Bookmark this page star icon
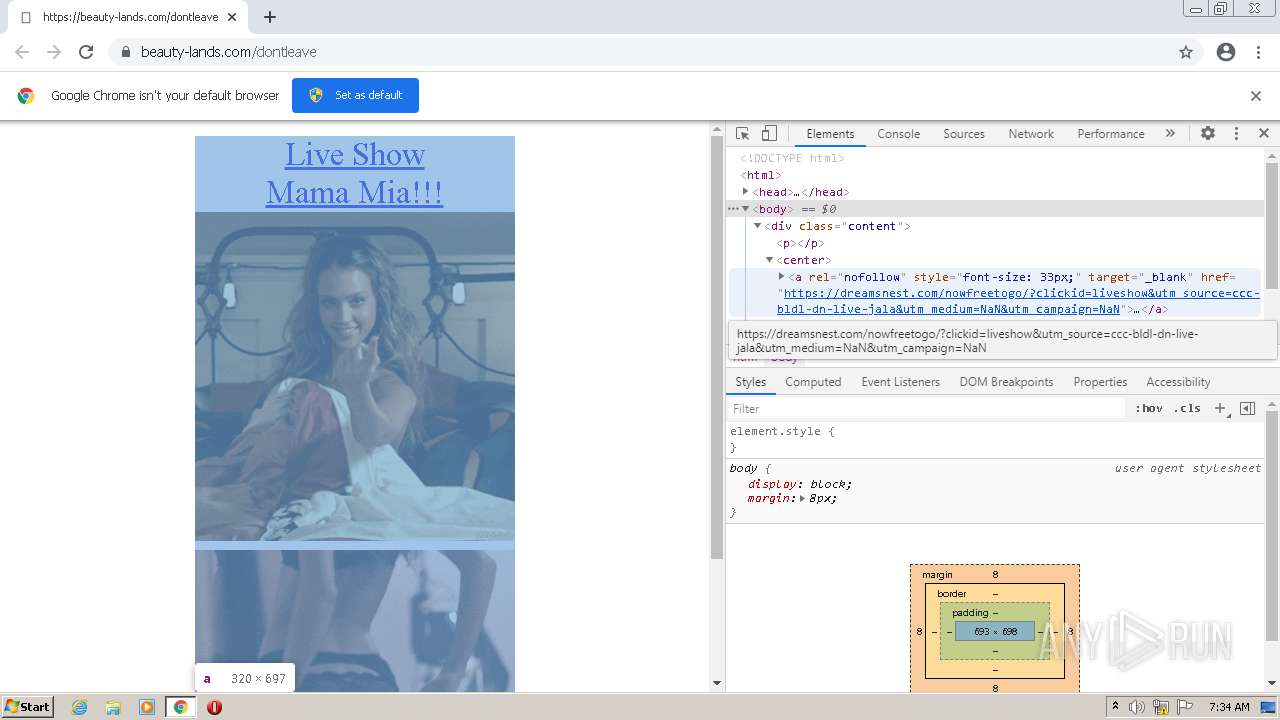 pos(1186,52)
